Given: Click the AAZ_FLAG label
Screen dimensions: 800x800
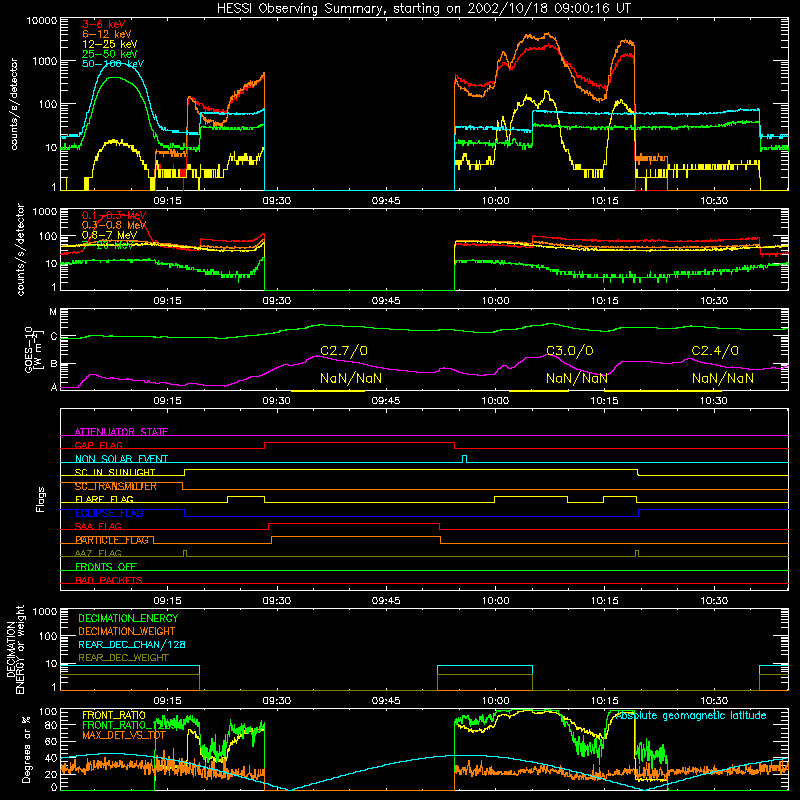Looking at the screenshot, I should pos(98,553).
